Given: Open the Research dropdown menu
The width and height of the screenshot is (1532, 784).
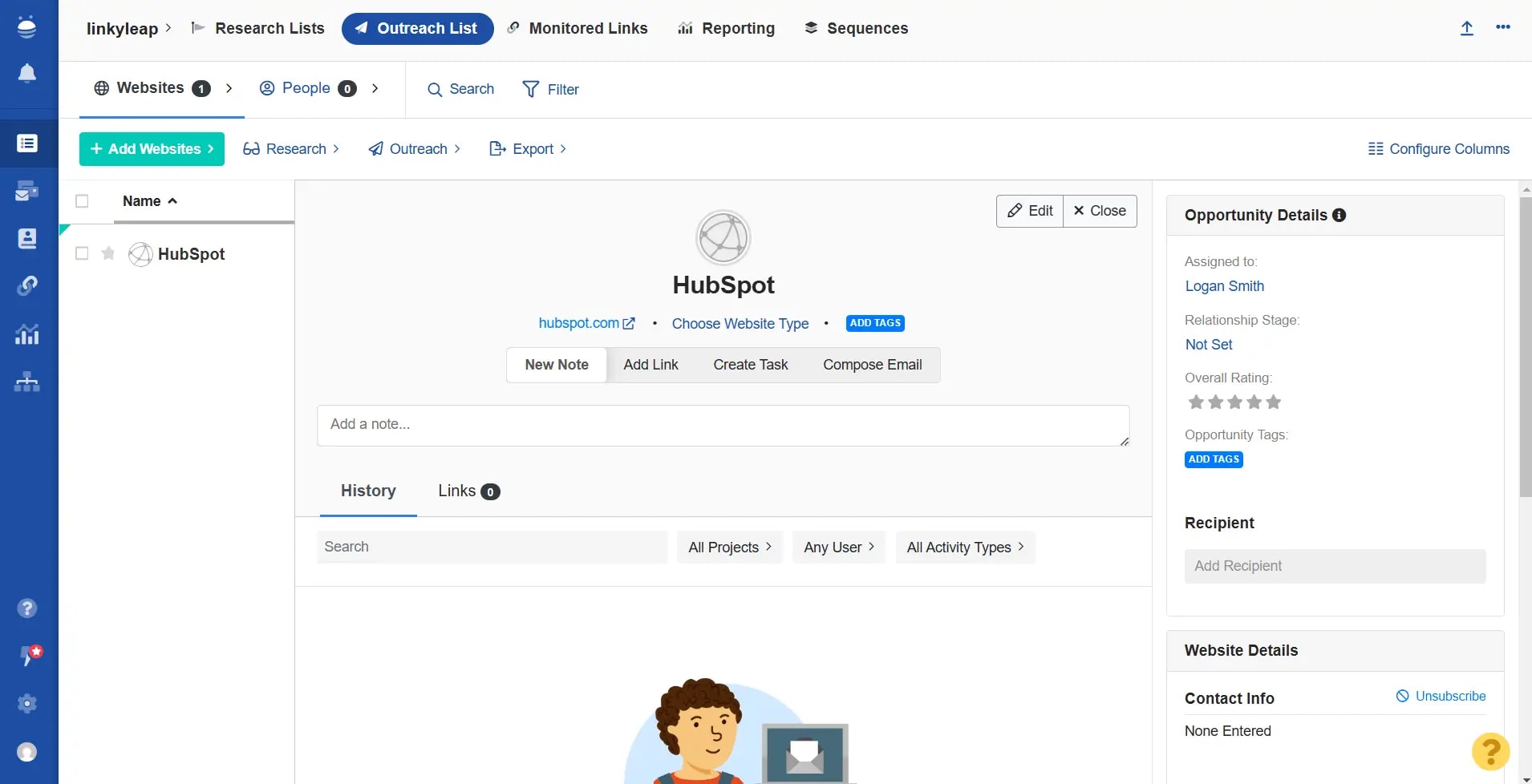Looking at the screenshot, I should [291, 149].
